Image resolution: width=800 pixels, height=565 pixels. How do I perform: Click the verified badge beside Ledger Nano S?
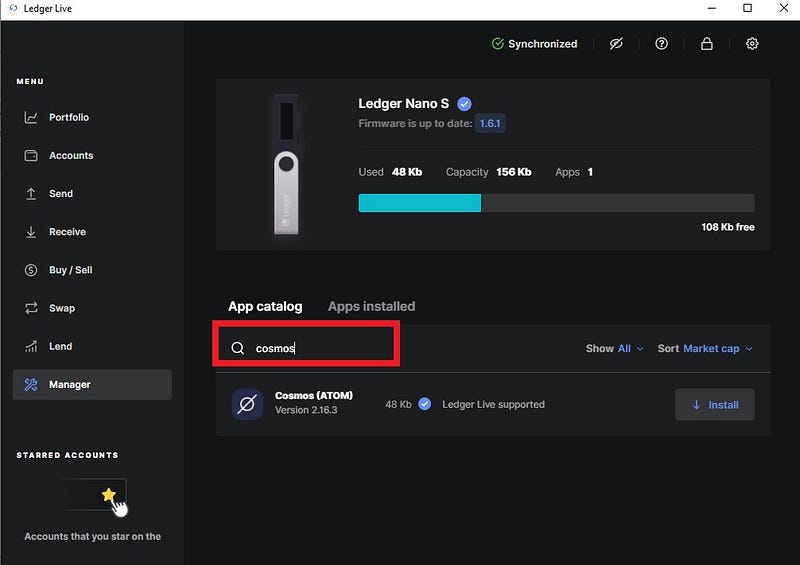point(464,104)
